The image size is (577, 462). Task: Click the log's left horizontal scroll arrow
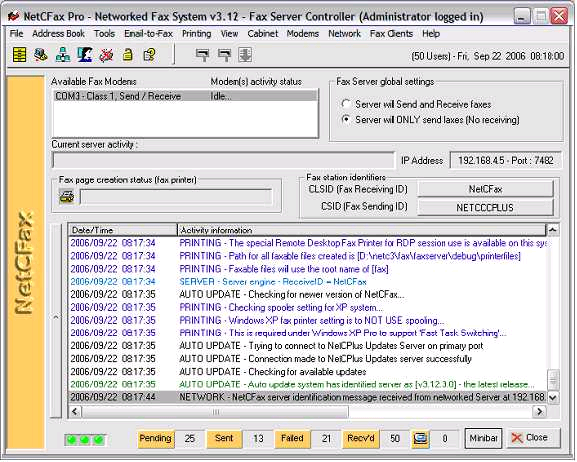click(x=75, y=411)
